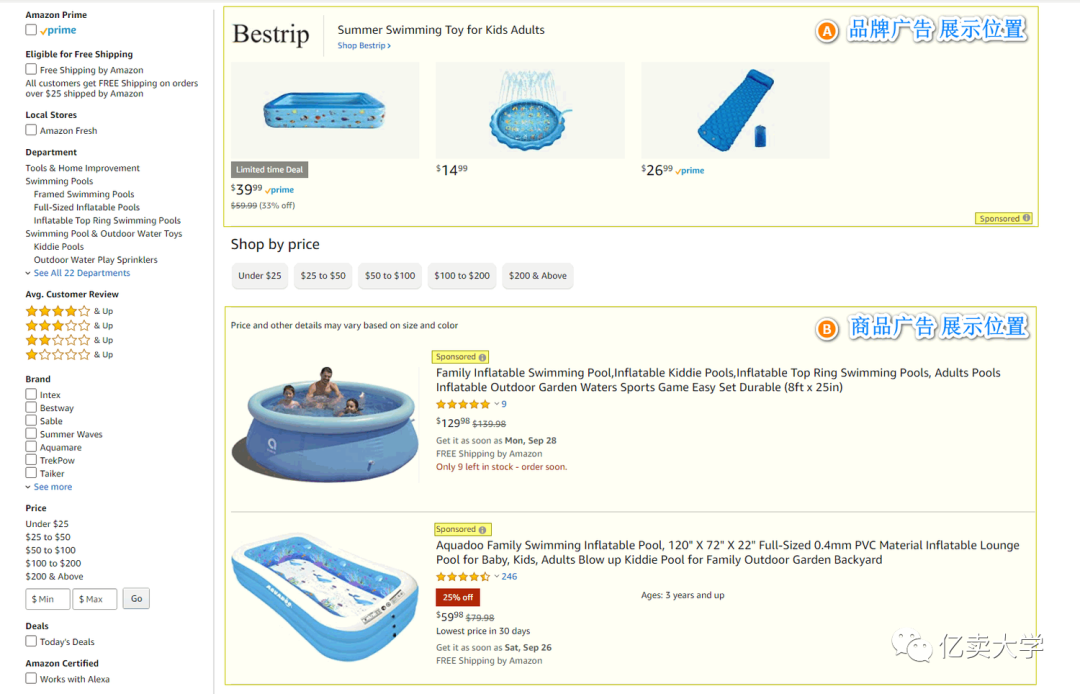Image resolution: width=1080 pixels, height=694 pixels.
Task: Open the Shop Bestrip link
Action: pos(363,46)
